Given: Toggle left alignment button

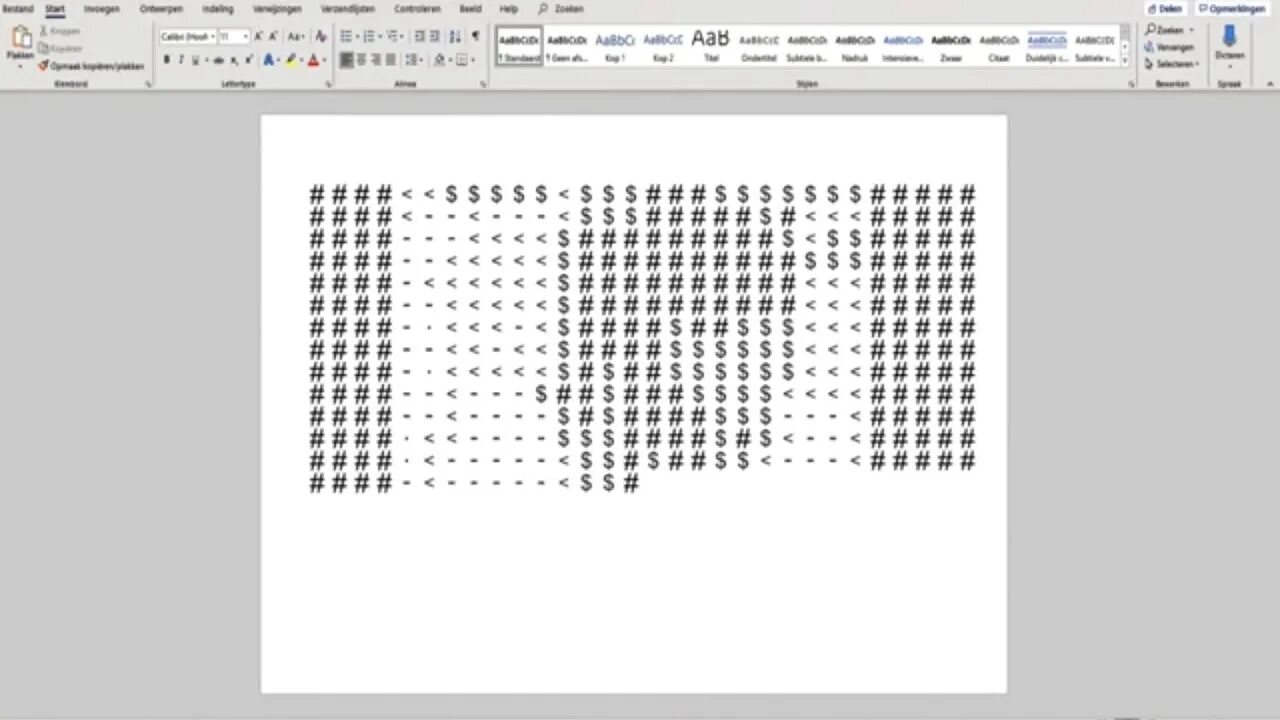Looking at the screenshot, I should point(346,60).
